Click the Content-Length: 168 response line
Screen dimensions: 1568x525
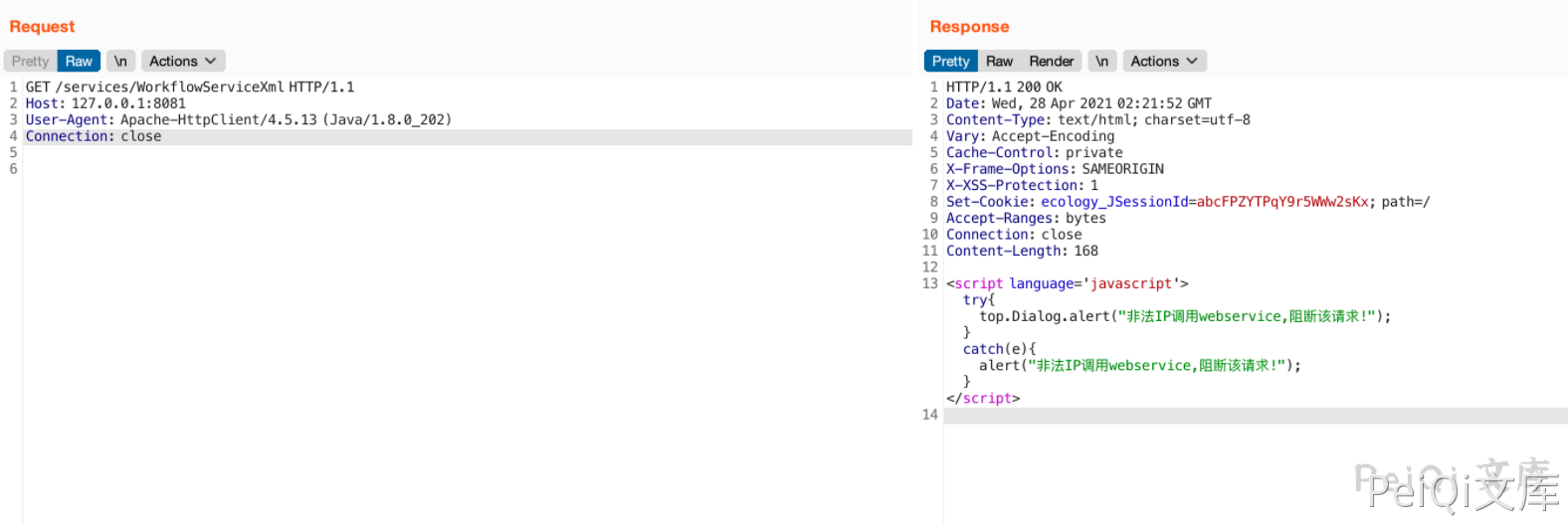(x=1022, y=252)
